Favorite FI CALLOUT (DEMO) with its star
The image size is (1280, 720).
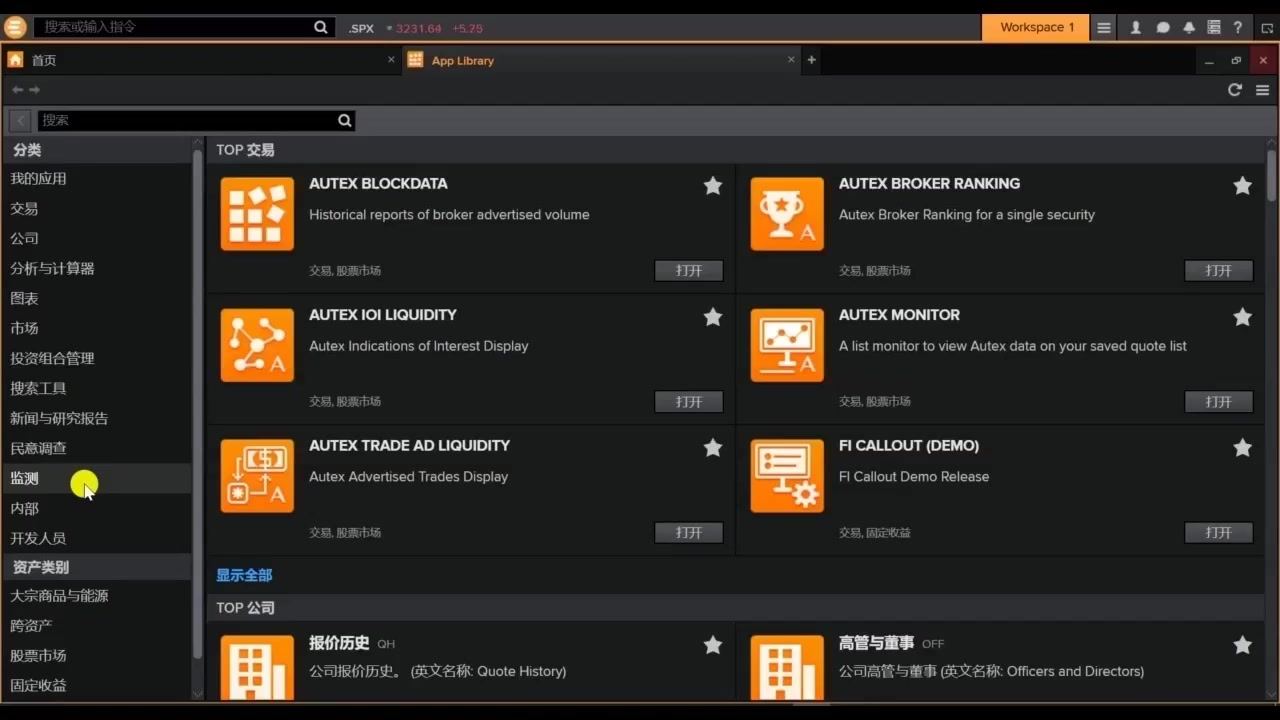pos(1242,447)
